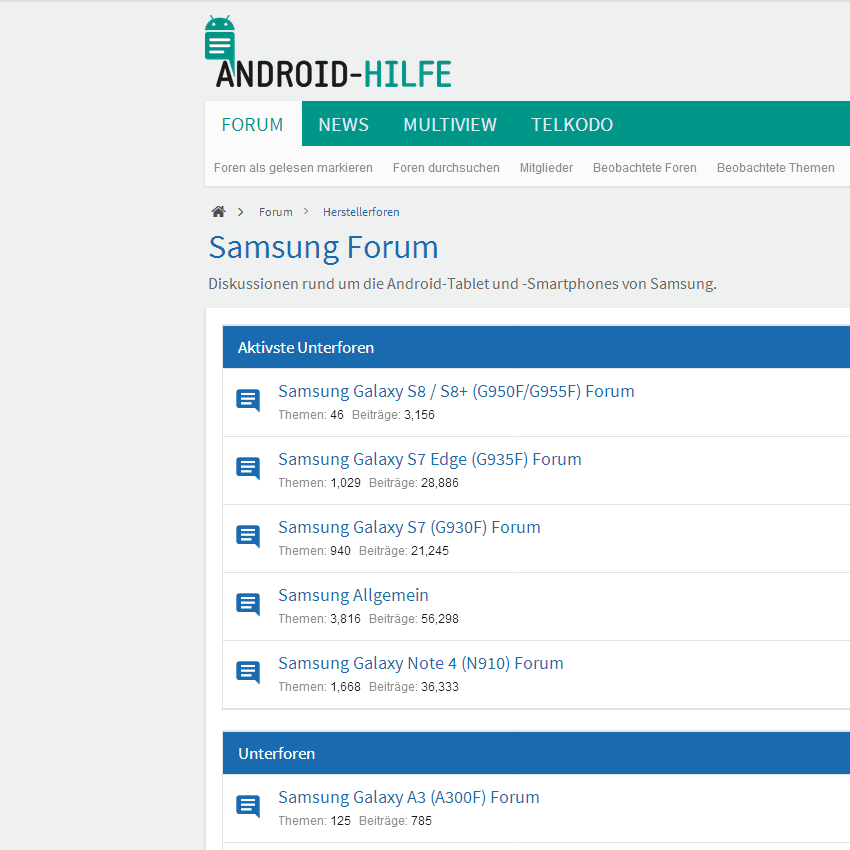Click forum icon beside Galaxy S7 Edge row
The height and width of the screenshot is (850, 850).
coord(248,469)
